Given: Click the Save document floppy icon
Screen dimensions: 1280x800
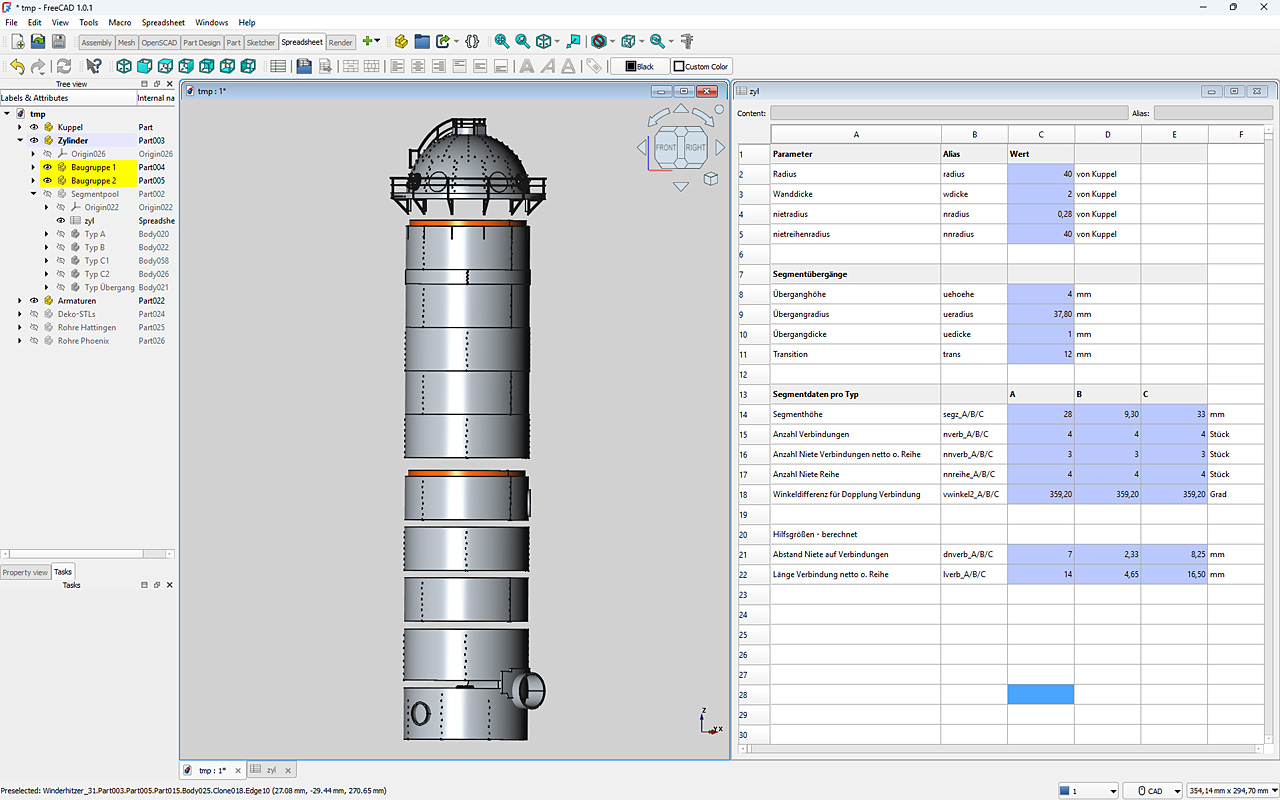Looking at the screenshot, I should click(x=59, y=41).
